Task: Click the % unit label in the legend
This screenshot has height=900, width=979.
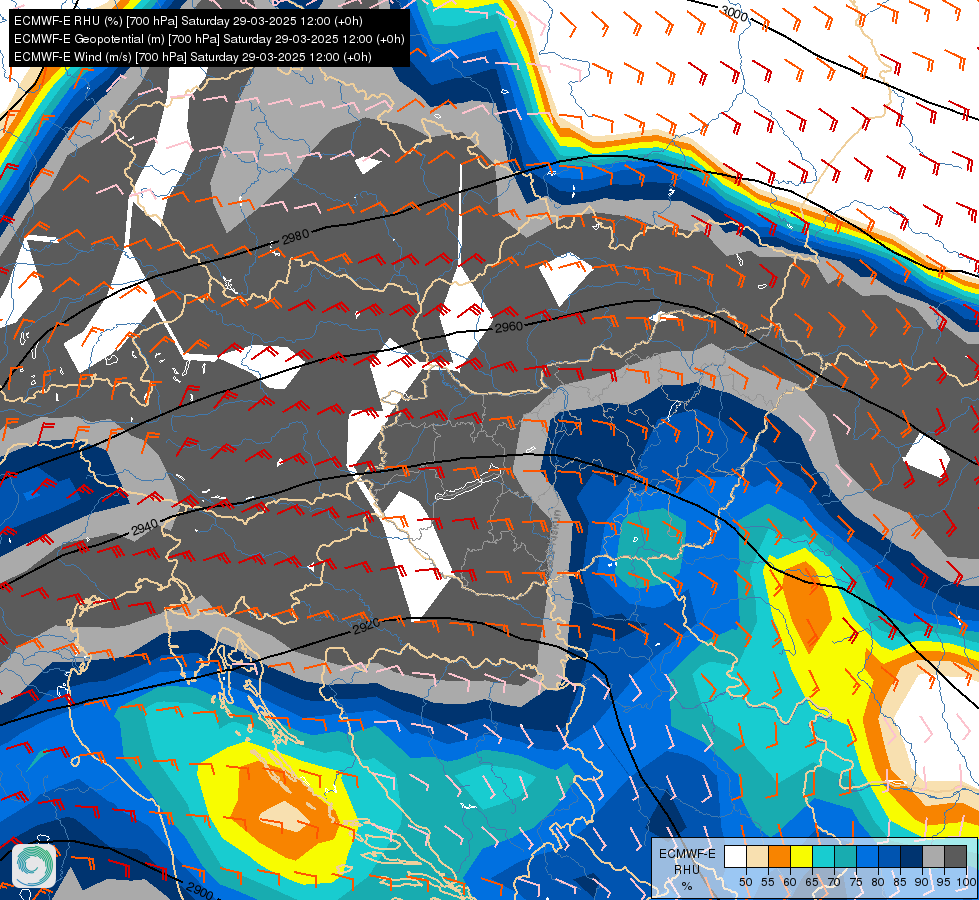Action: pyautogui.click(x=687, y=886)
